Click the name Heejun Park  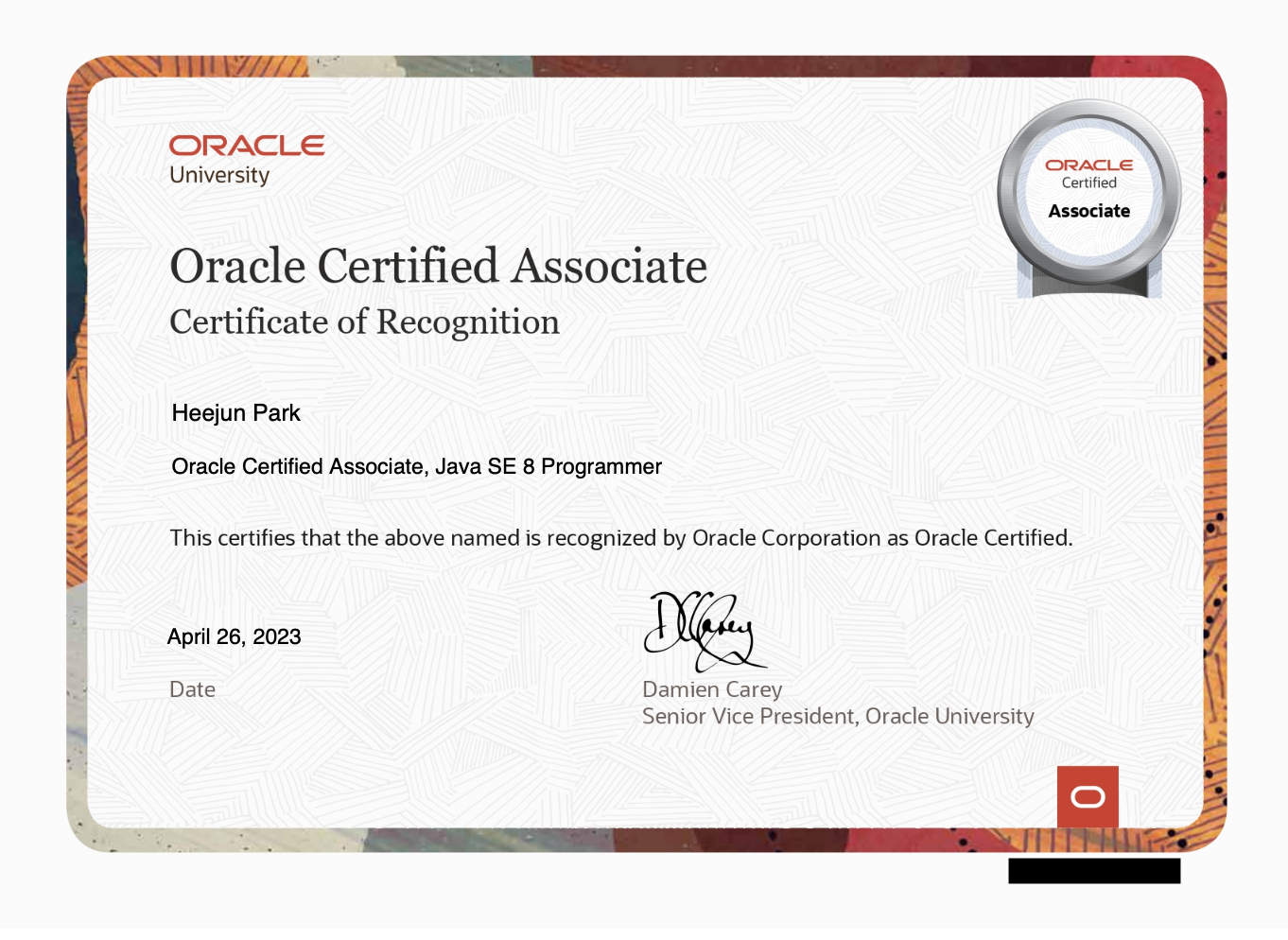(x=235, y=413)
